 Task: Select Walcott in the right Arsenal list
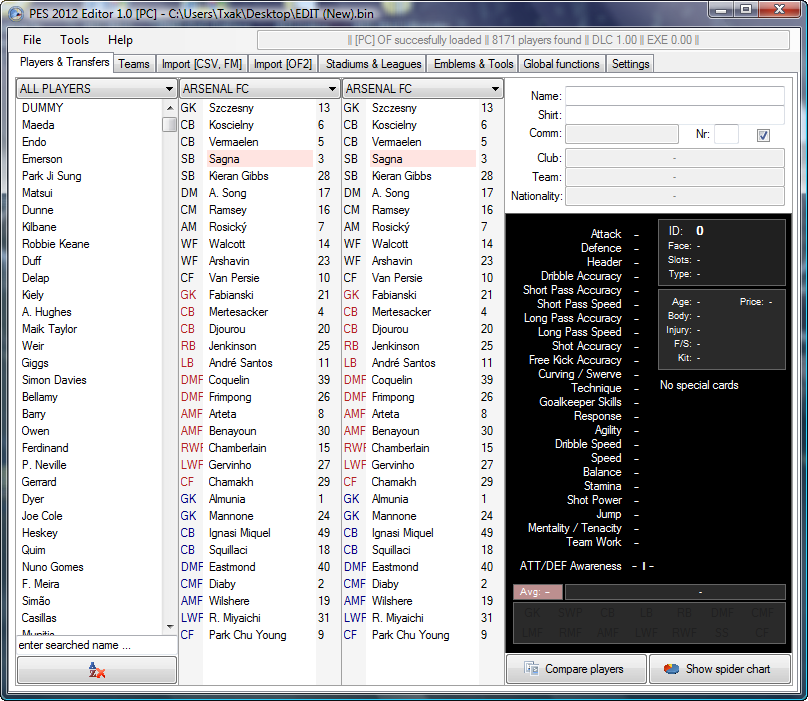390,244
